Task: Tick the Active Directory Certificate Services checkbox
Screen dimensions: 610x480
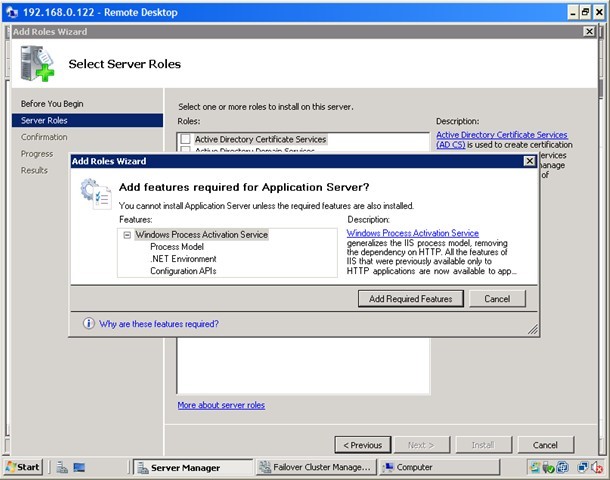Action: point(186,139)
